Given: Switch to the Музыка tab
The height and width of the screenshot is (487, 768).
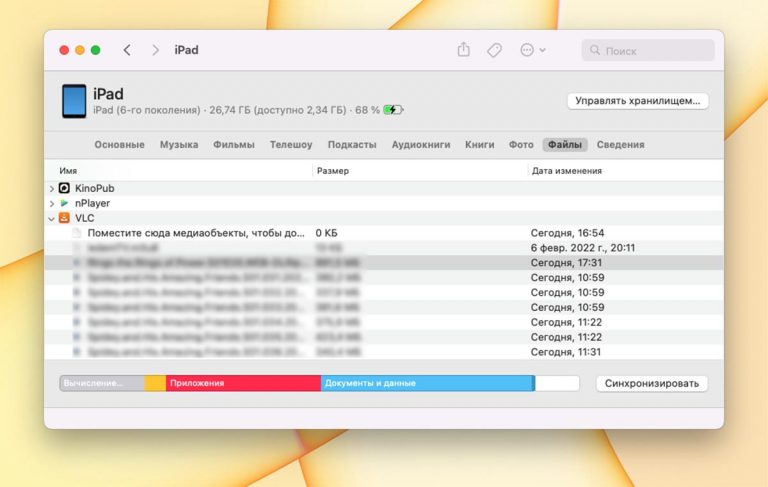Looking at the screenshot, I should (x=179, y=145).
